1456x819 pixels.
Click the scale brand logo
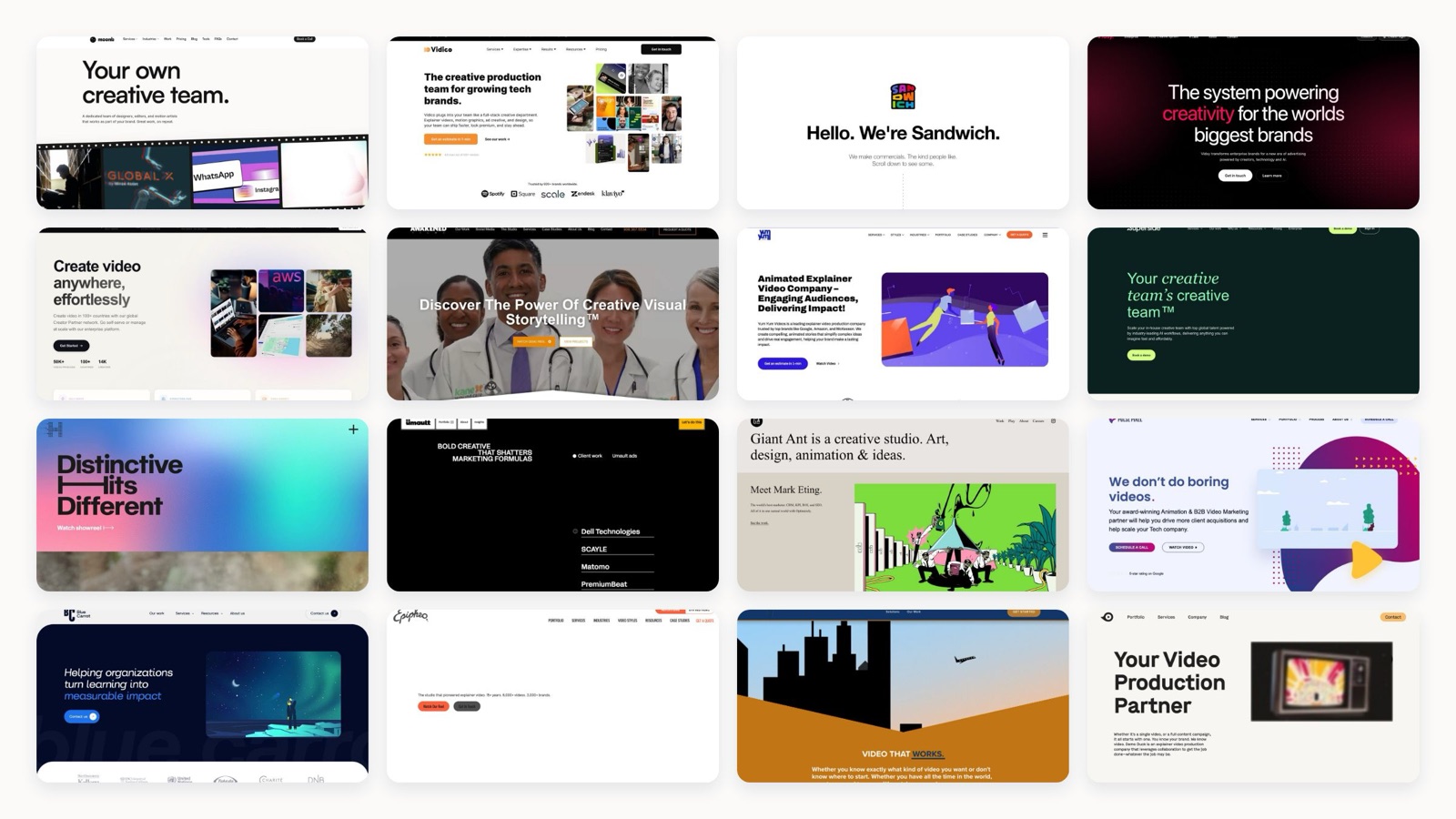click(x=552, y=194)
